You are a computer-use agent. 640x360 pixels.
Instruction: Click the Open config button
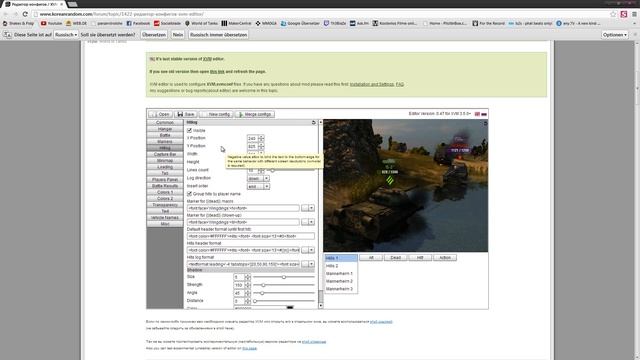(x=160, y=114)
